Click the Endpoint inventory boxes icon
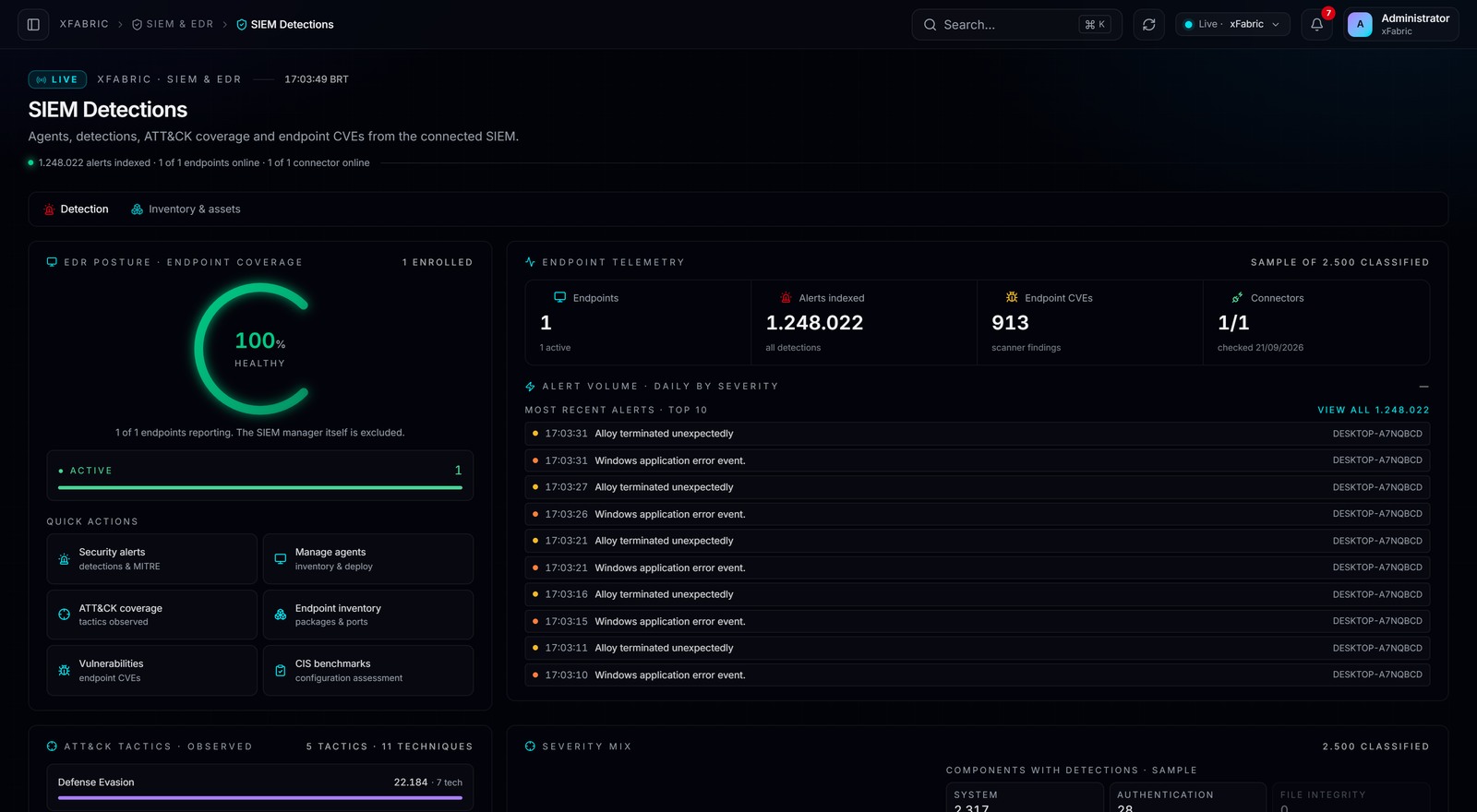1477x812 pixels. (280, 615)
